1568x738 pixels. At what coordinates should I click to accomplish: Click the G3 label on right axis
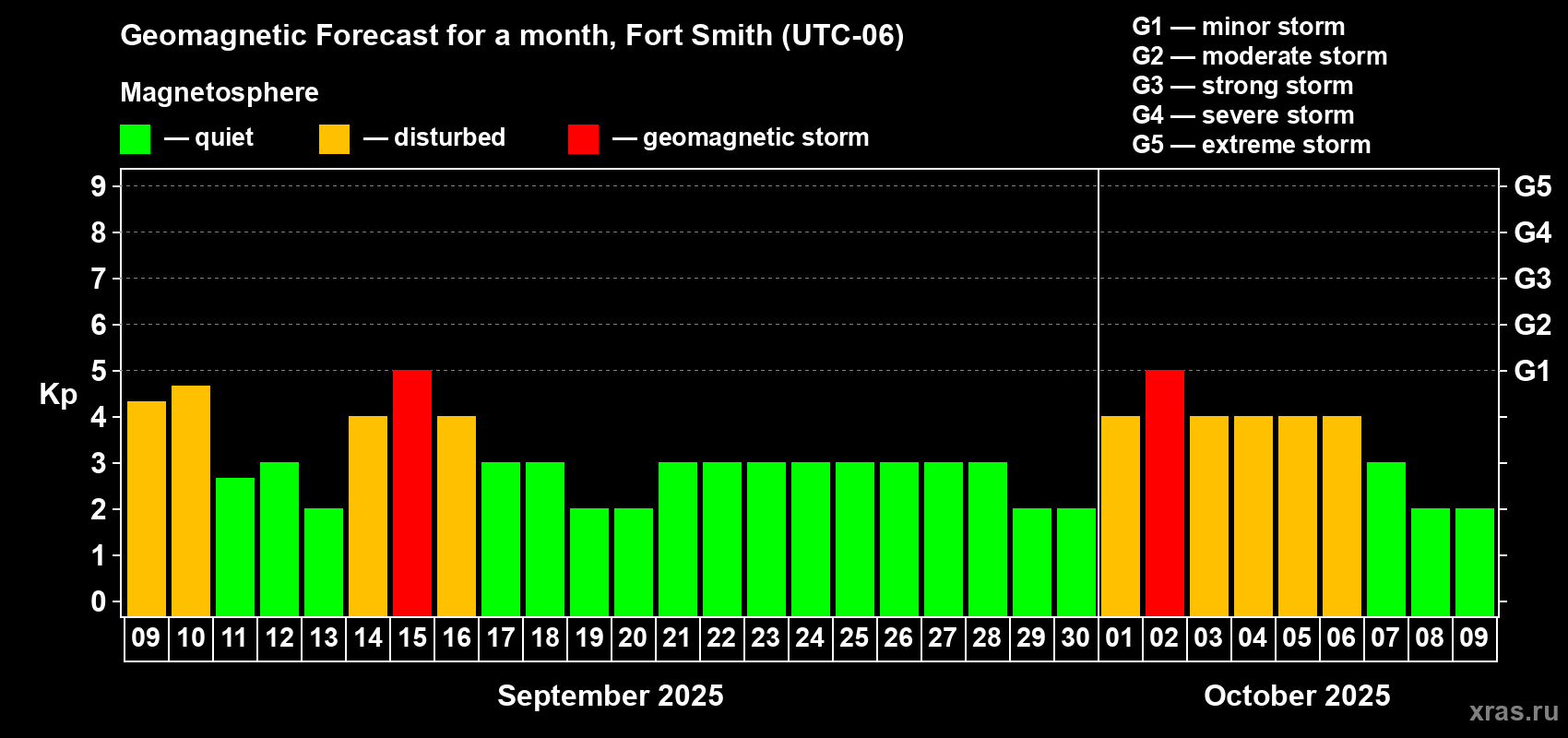tap(1532, 279)
